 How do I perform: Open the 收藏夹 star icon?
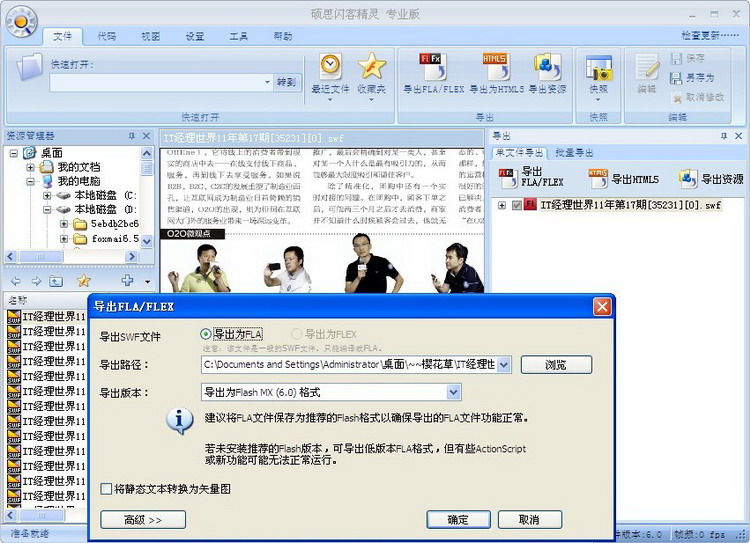(x=371, y=67)
